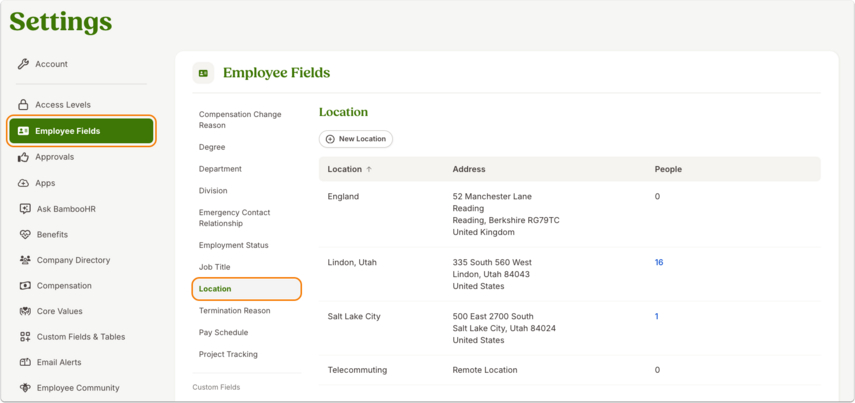Screen dimensions: 855x403
Task: Click the Approvals thumbs-up icon
Action: 23,157
